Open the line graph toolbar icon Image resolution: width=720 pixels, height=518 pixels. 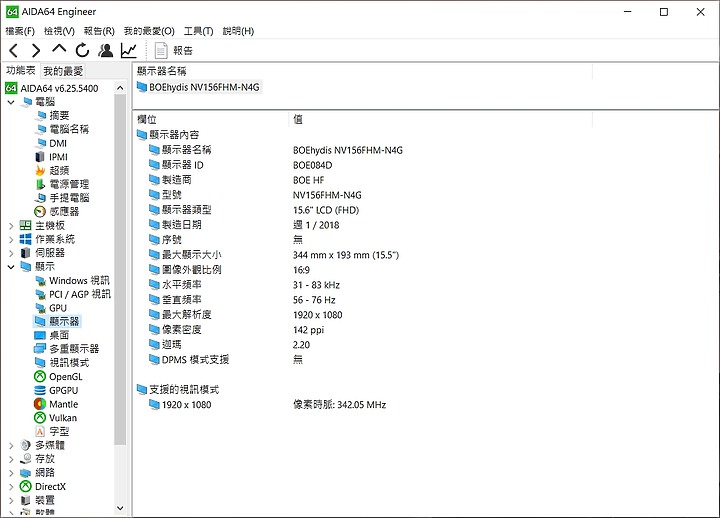[129, 50]
